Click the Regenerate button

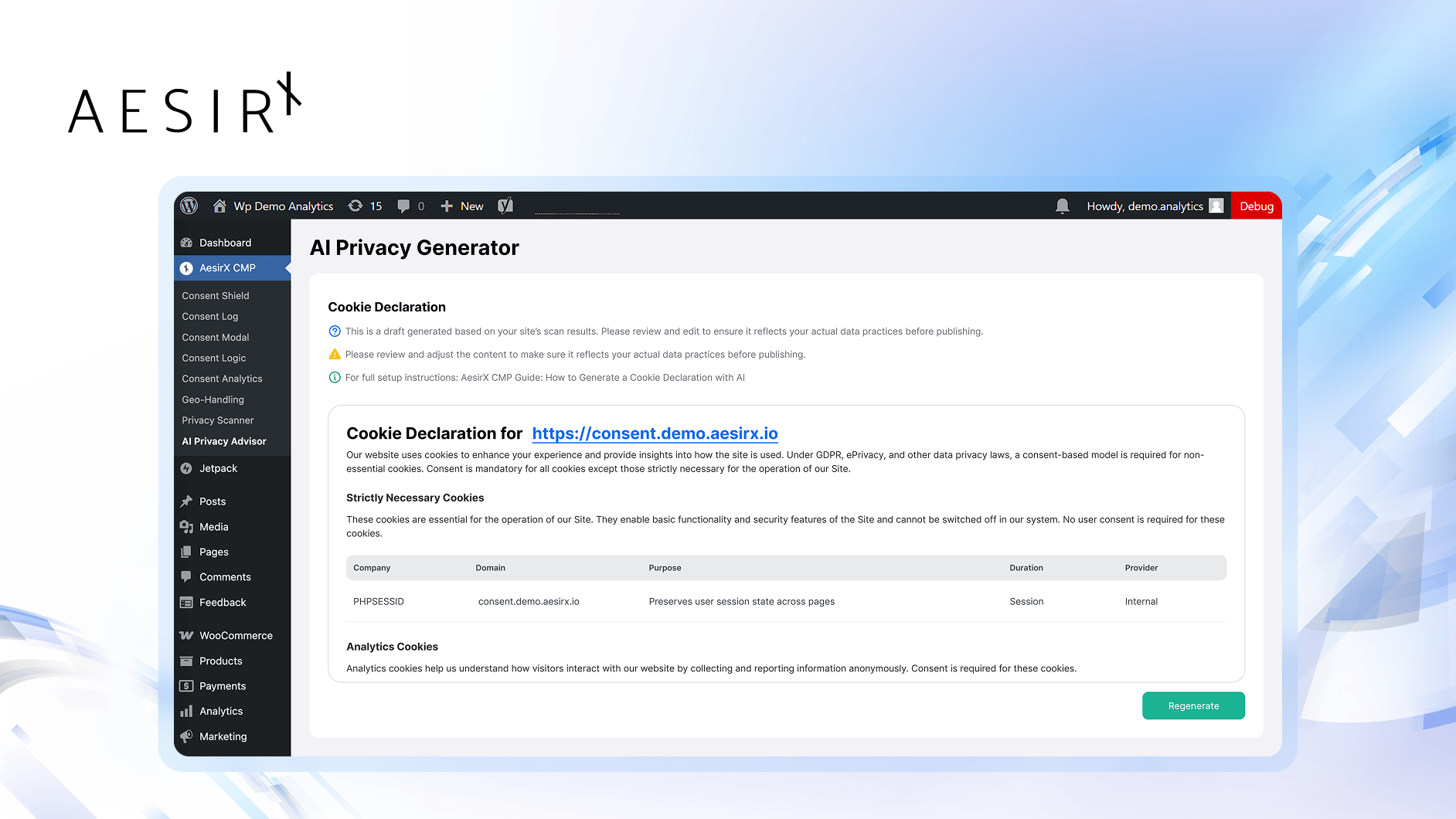(x=1193, y=705)
